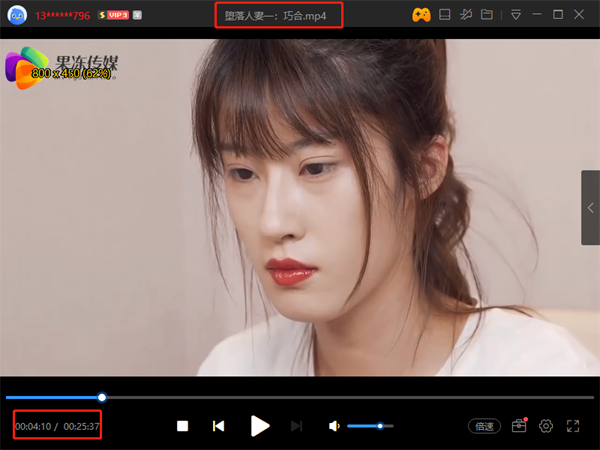Toggle fullscreen mode
The height and width of the screenshot is (450, 600).
(x=573, y=426)
